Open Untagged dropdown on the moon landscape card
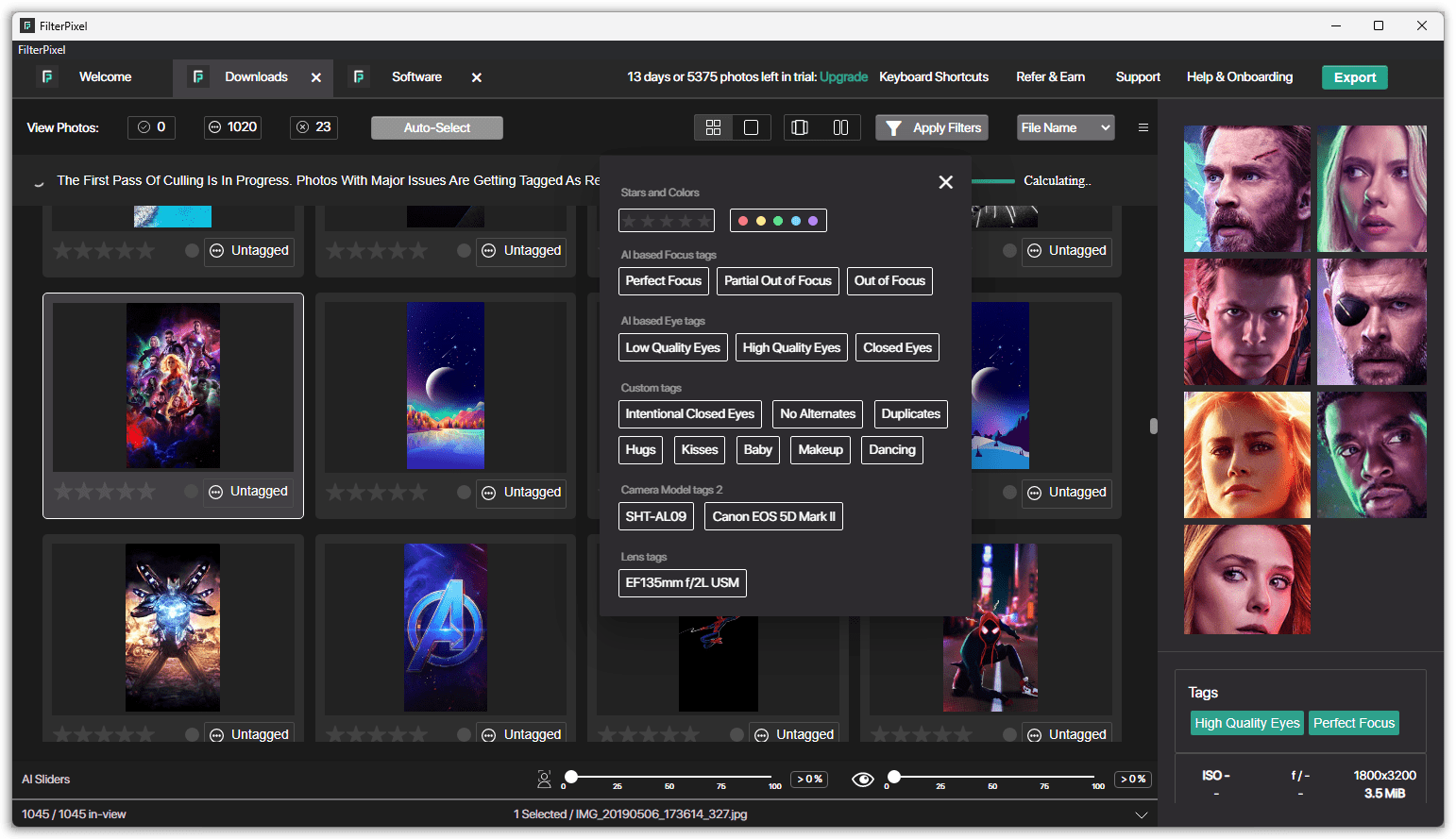The width and height of the screenshot is (1456, 839). coord(521,493)
